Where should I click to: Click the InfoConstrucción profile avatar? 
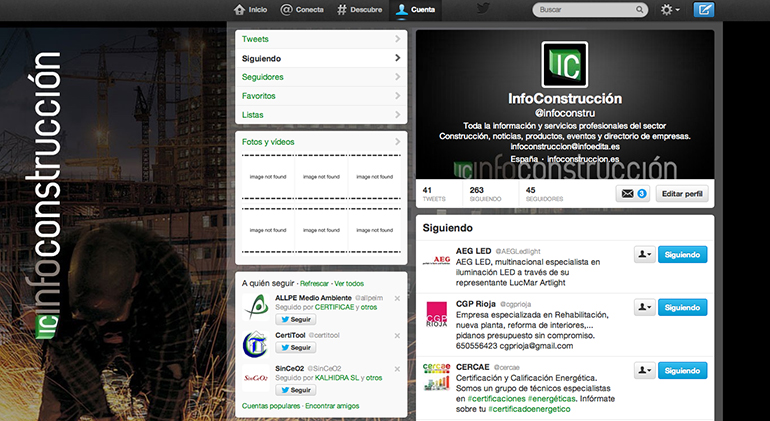coord(564,65)
